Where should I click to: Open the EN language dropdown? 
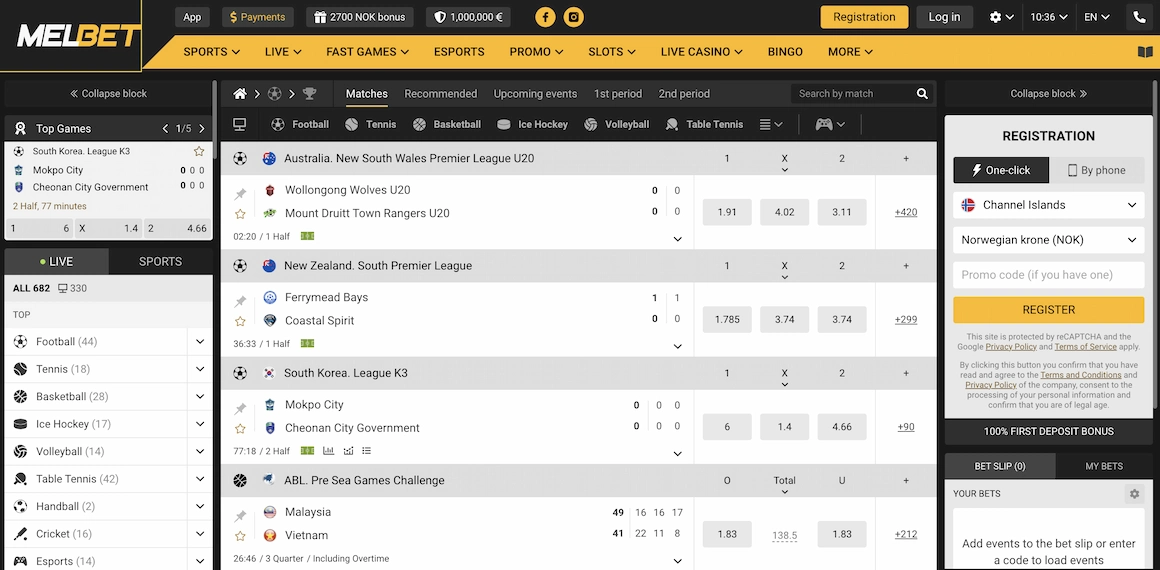click(x=1097, y=17)
